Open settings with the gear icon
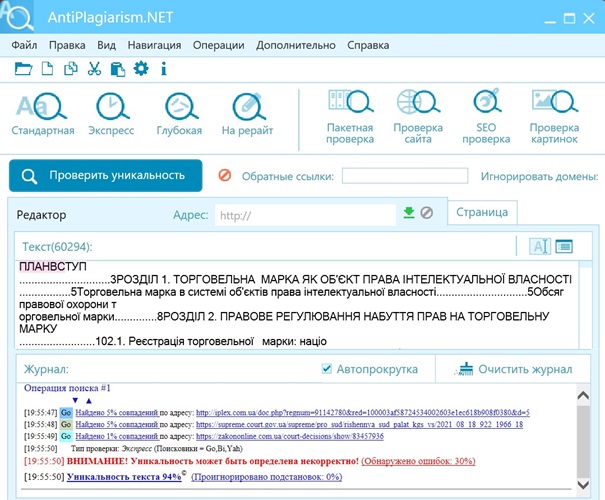The height and width of the screenshot is (500, 605). click(x=141, y=69)
